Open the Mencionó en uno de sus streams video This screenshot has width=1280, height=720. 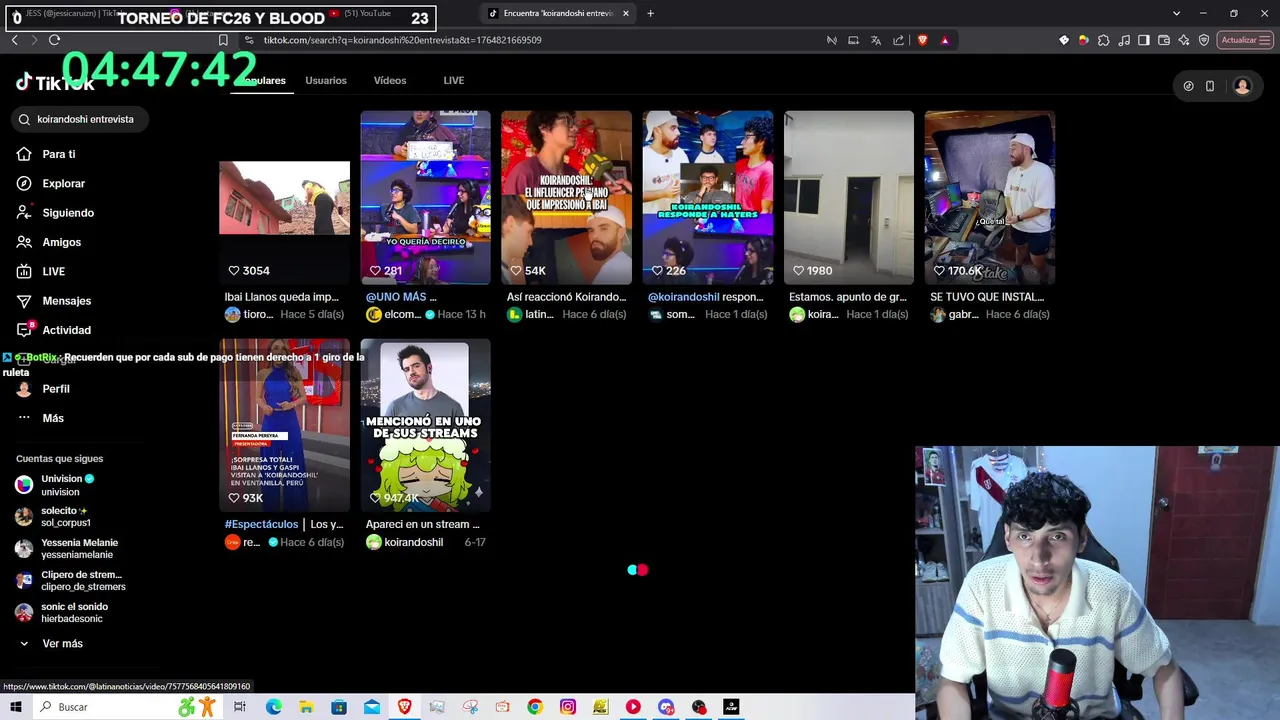click(425, 426)
